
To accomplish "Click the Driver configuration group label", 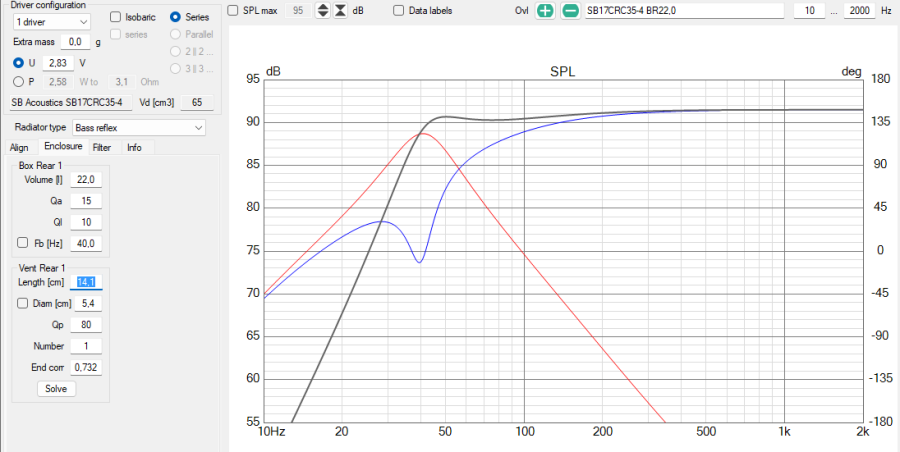I will (x=49, y=5).
